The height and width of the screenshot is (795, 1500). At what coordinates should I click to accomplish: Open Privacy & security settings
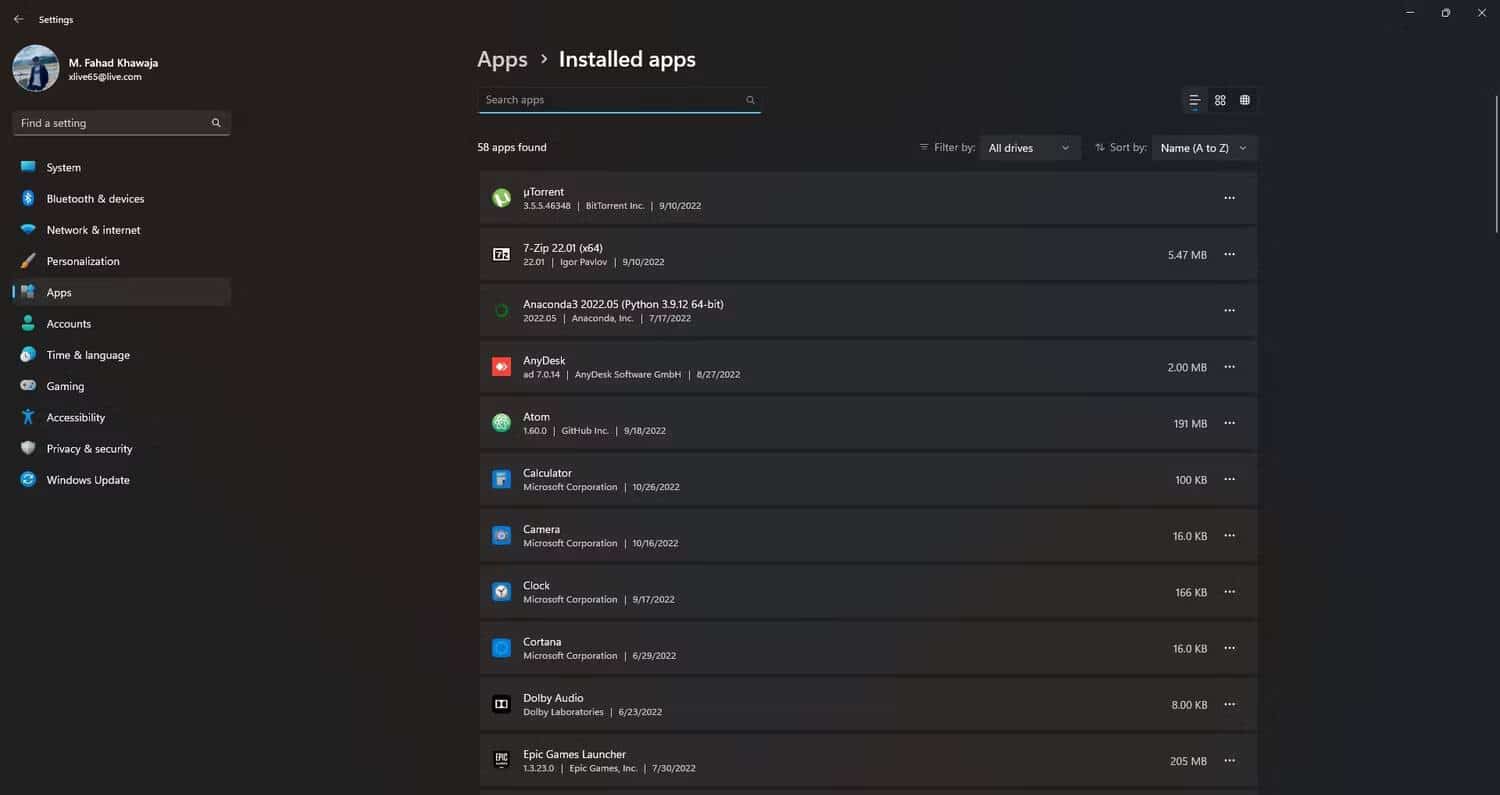89,448
